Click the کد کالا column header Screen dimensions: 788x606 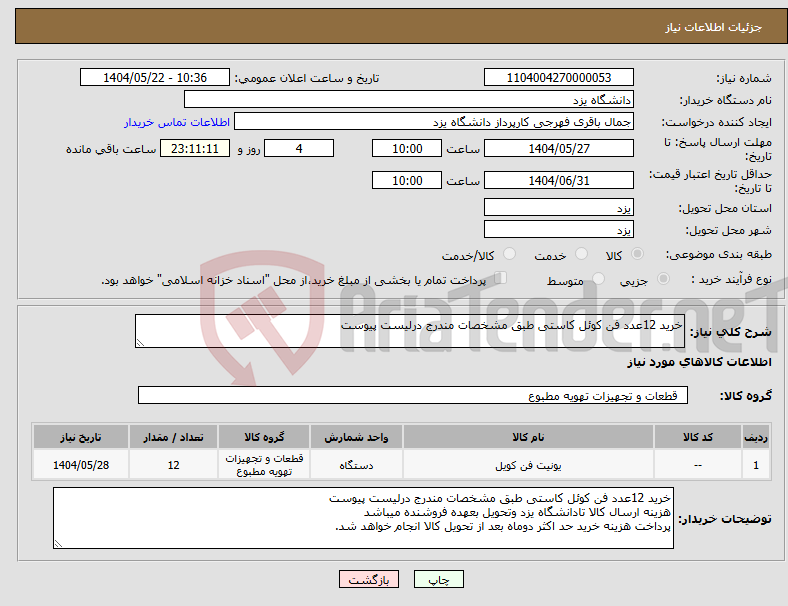click(x=698, y=437)
